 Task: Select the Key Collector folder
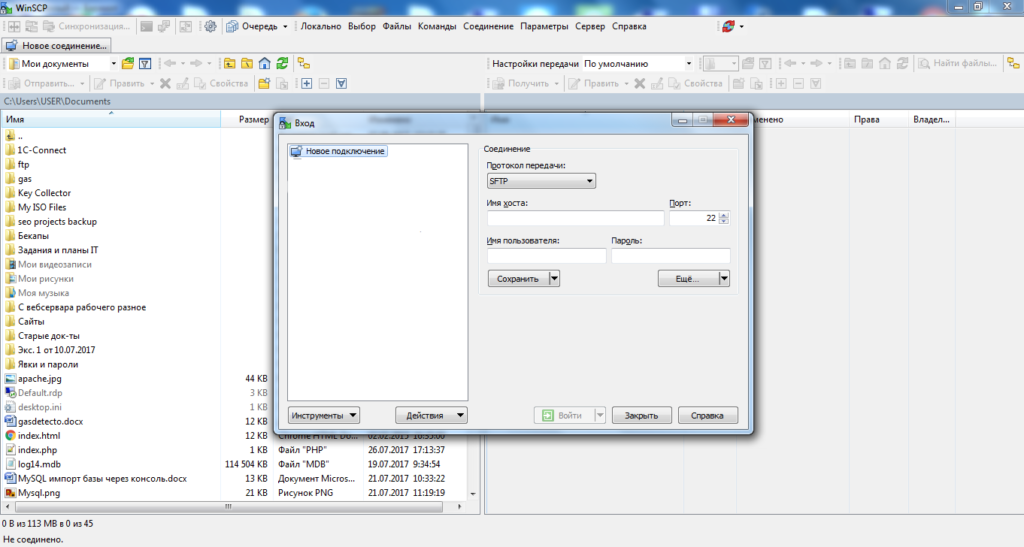(x=44, y=193)
